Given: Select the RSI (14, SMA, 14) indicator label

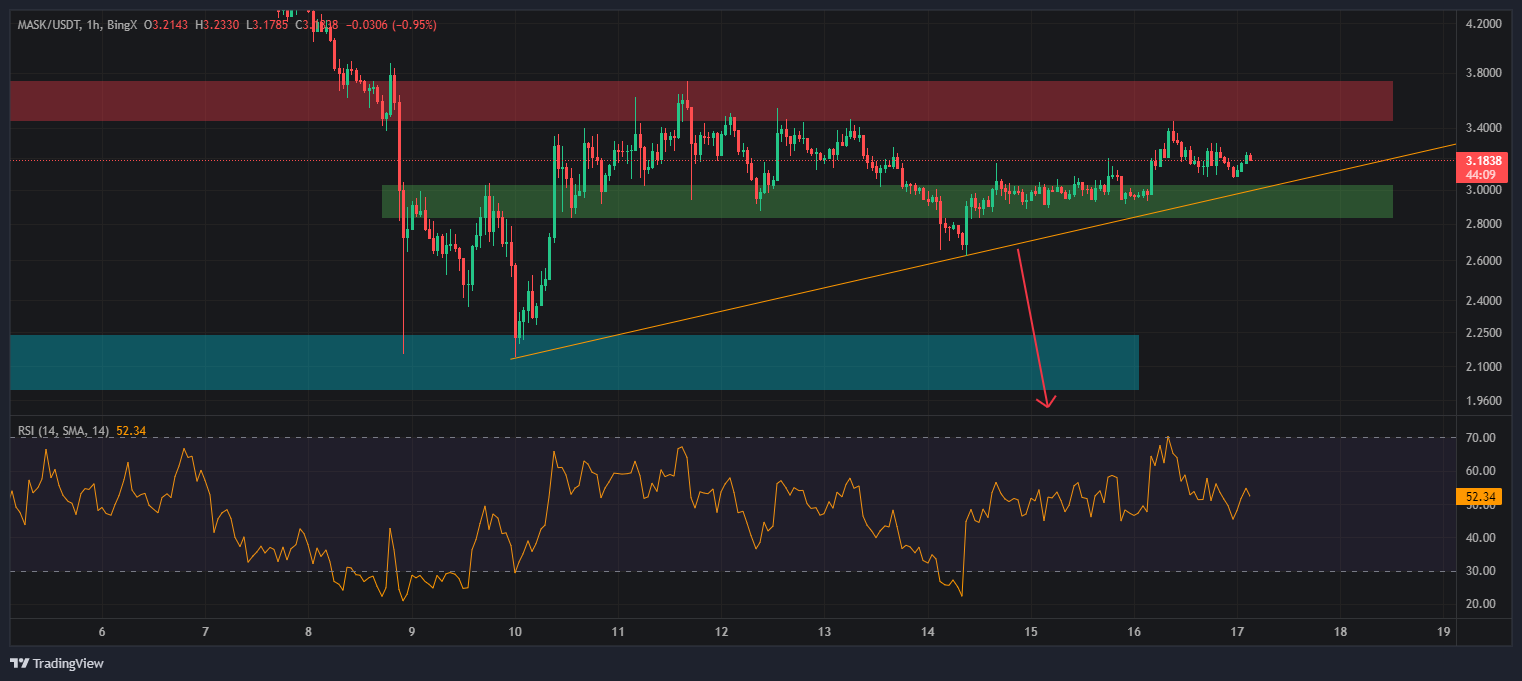Looking at the screenshot, I should coord(64,431).
